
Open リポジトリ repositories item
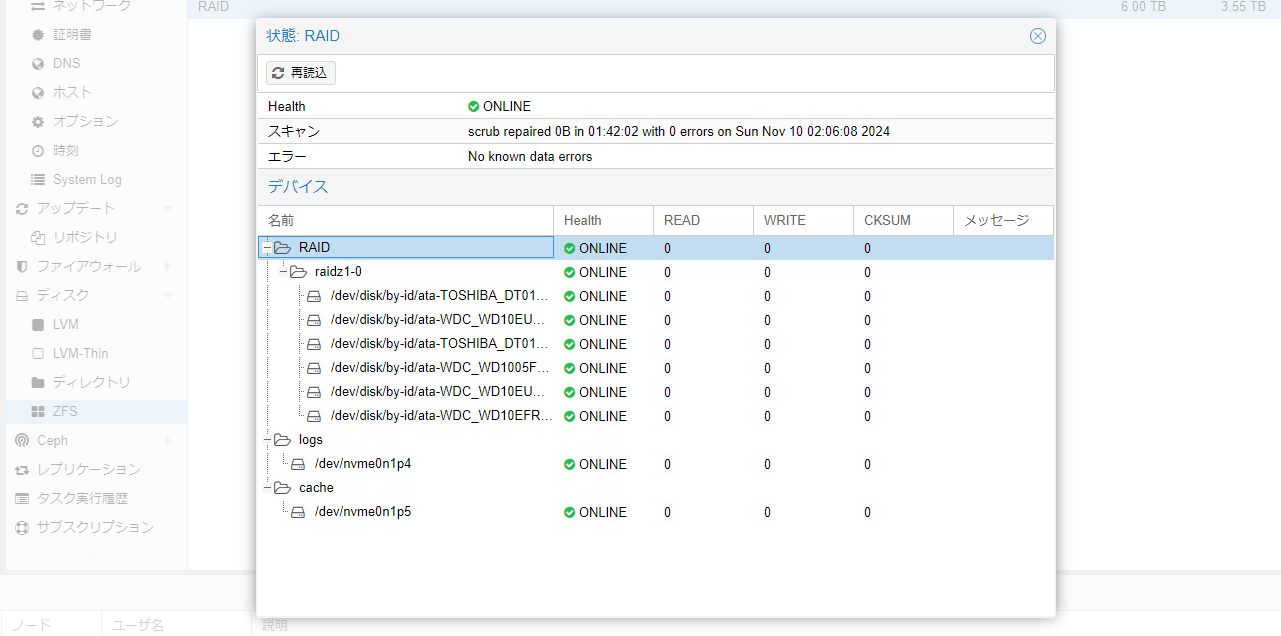(85, 238)
